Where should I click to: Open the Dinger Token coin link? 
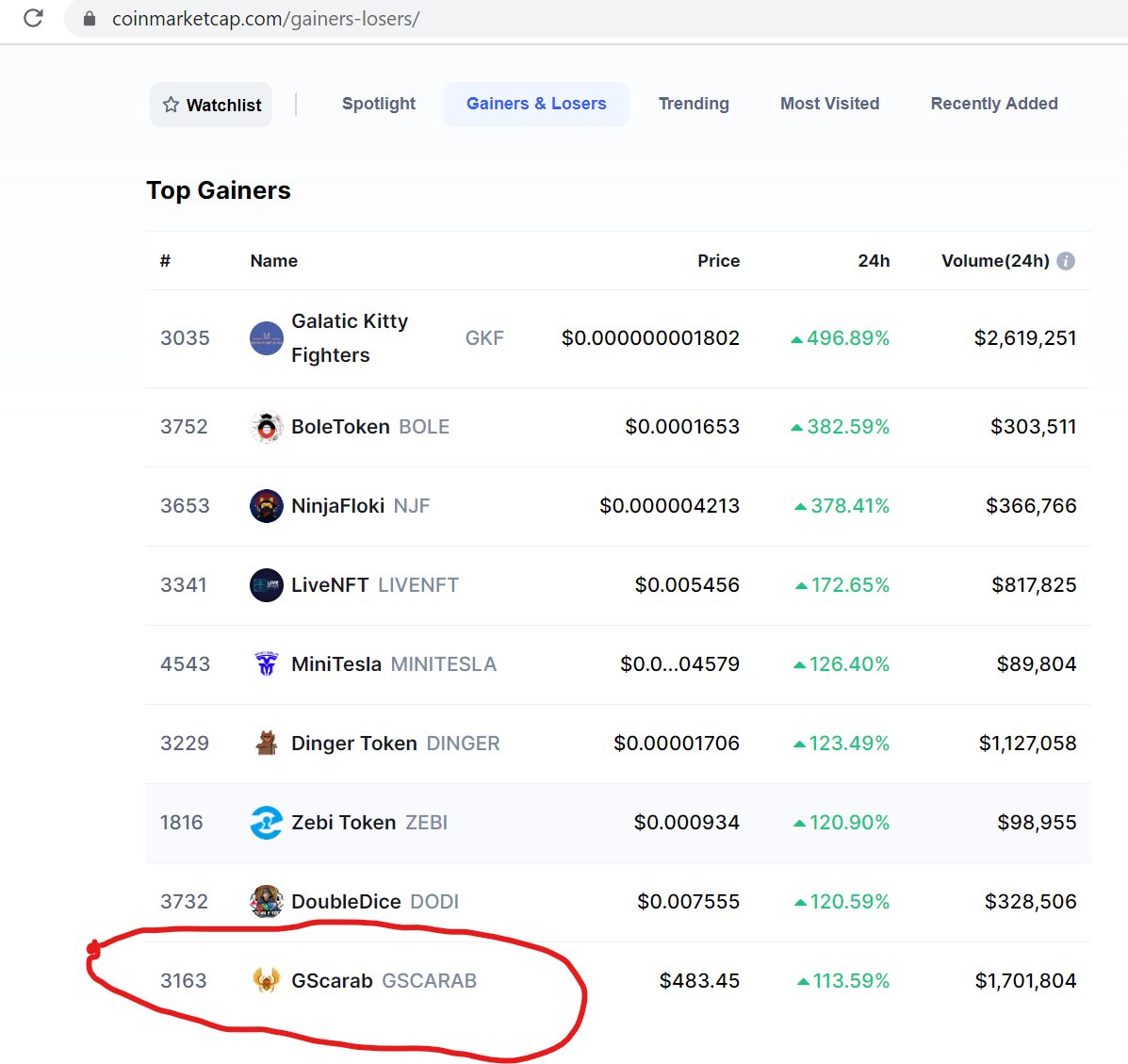[x=354, y=744]
